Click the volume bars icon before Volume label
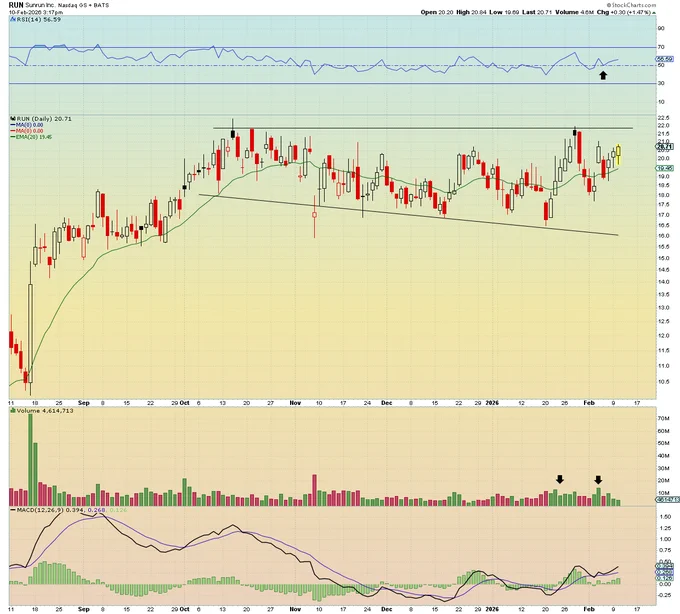Screen dimensions: 680x614 click(x=13, y=410)
